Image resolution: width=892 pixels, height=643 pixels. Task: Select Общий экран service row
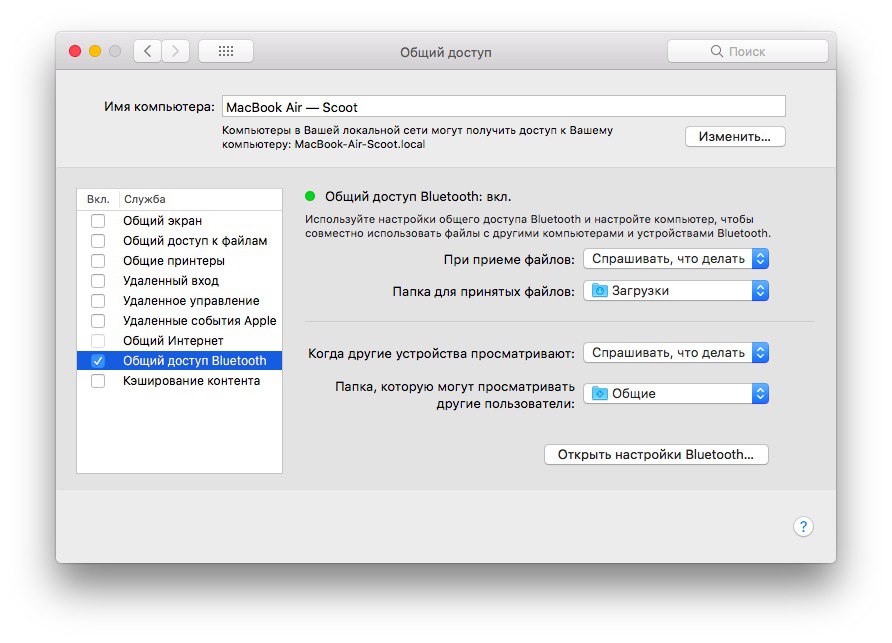click(179, 220)
